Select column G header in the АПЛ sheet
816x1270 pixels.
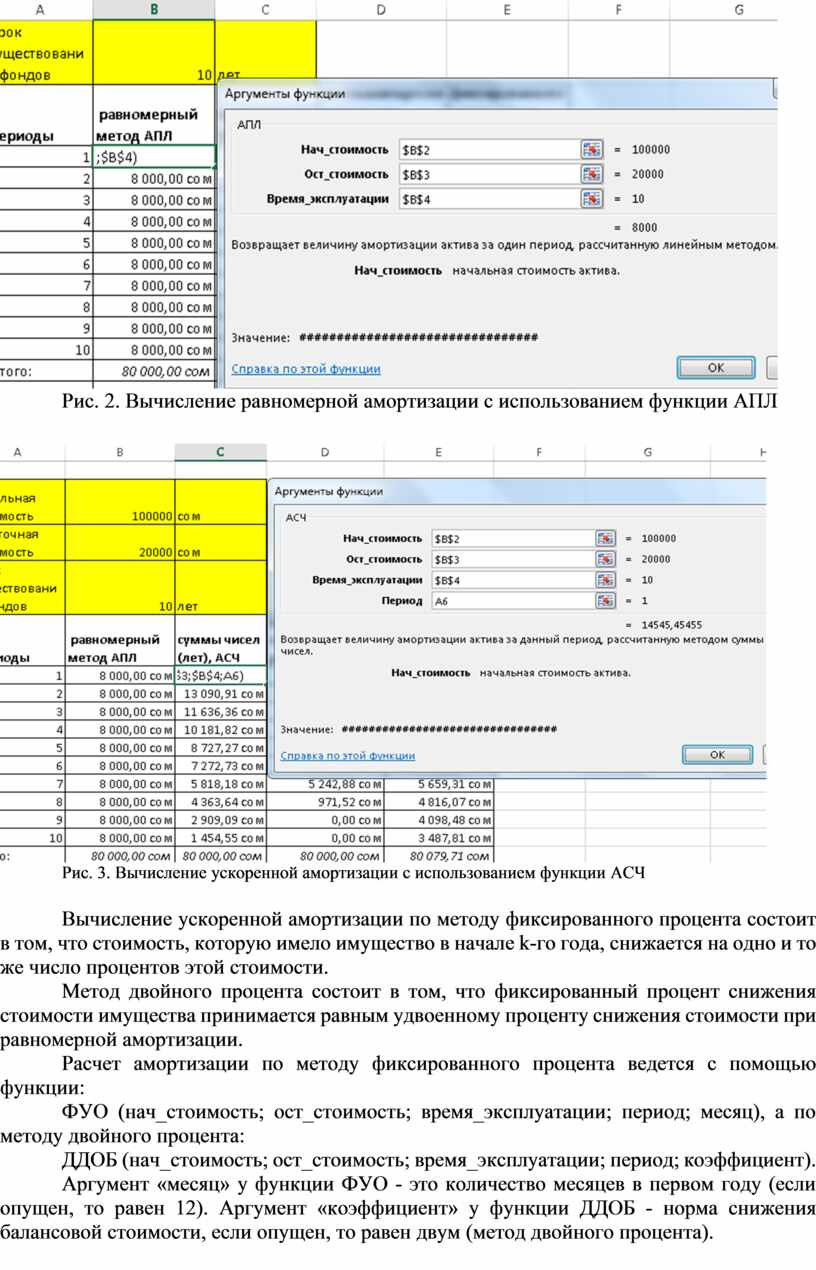[739, 9]
